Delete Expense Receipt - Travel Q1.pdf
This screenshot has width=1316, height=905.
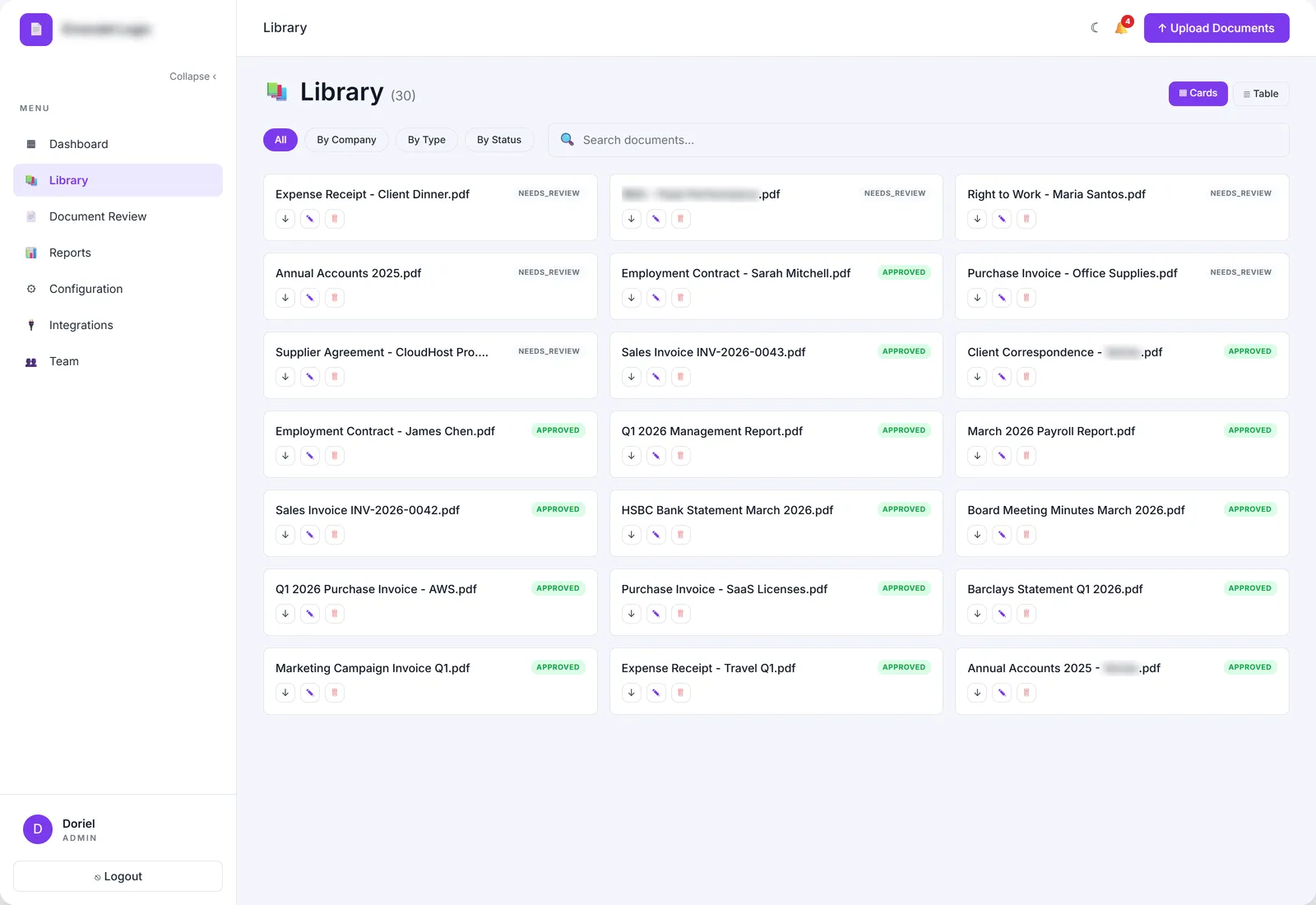pyautogui.click(x=681, y=693)
